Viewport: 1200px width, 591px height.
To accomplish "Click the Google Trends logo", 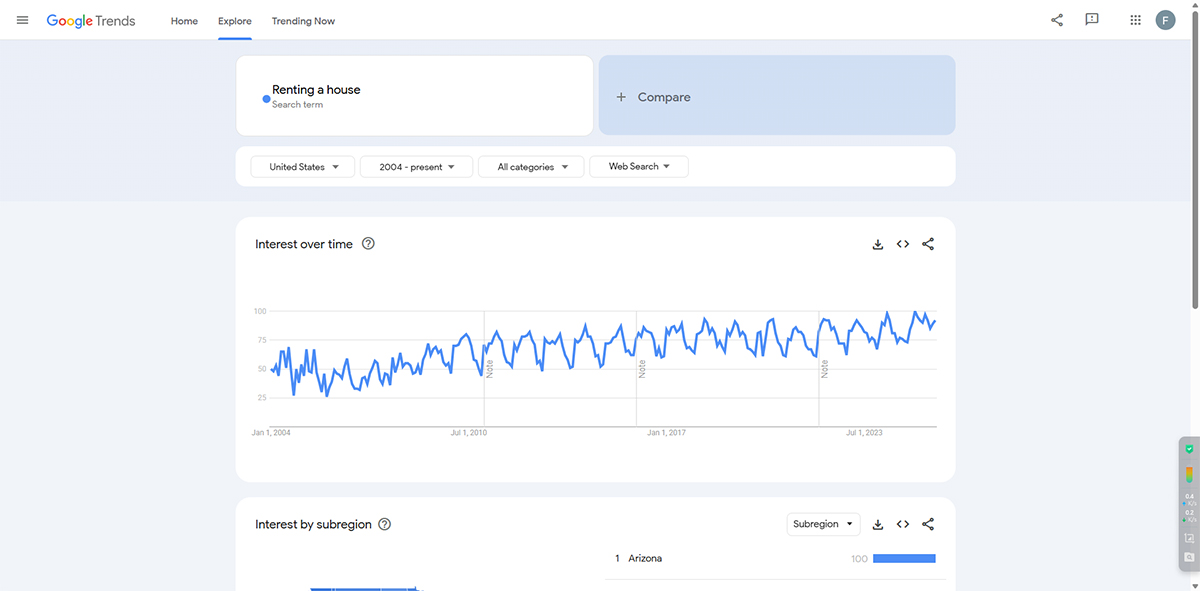I will [91, 21].
